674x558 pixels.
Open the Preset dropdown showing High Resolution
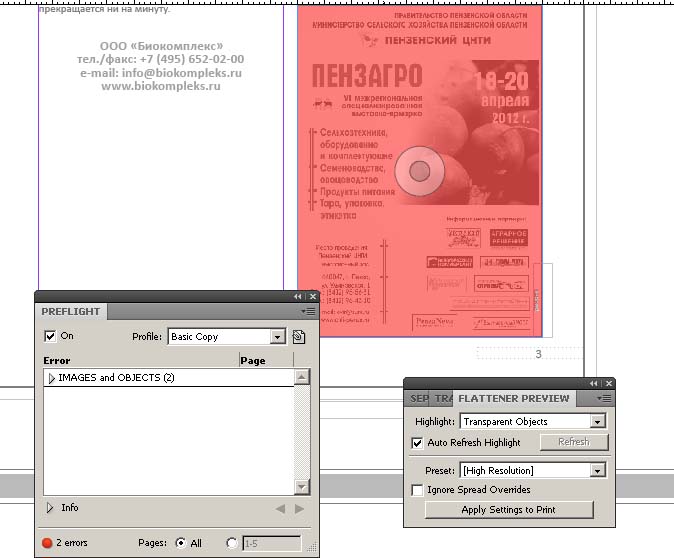tap(597, 471)
